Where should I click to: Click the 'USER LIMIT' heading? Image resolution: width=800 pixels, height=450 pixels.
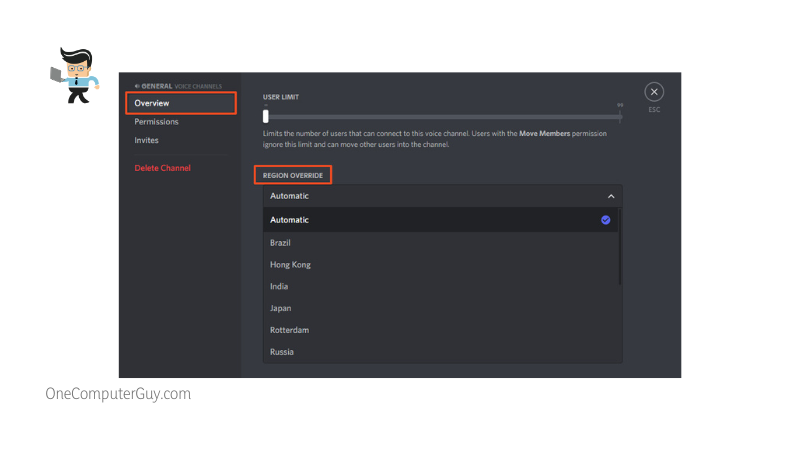click(x=281, y=97)
